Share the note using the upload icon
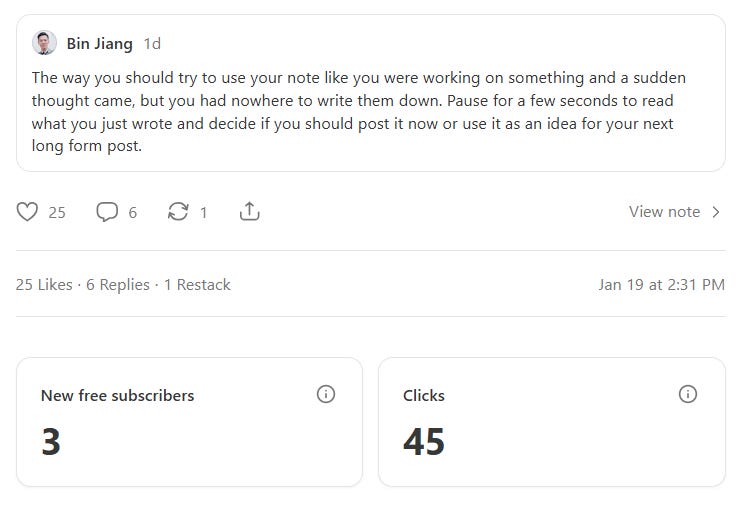Screen dimensions: 742x518 point(249,211)
